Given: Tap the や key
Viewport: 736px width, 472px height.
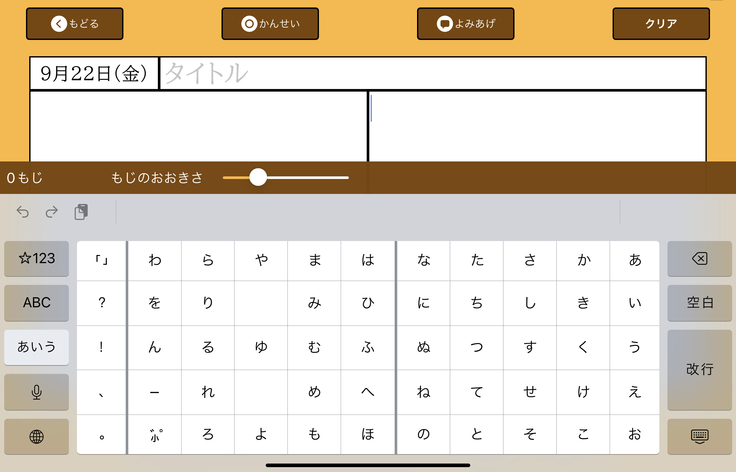Looking at the screenshot, I should point(261,260).
